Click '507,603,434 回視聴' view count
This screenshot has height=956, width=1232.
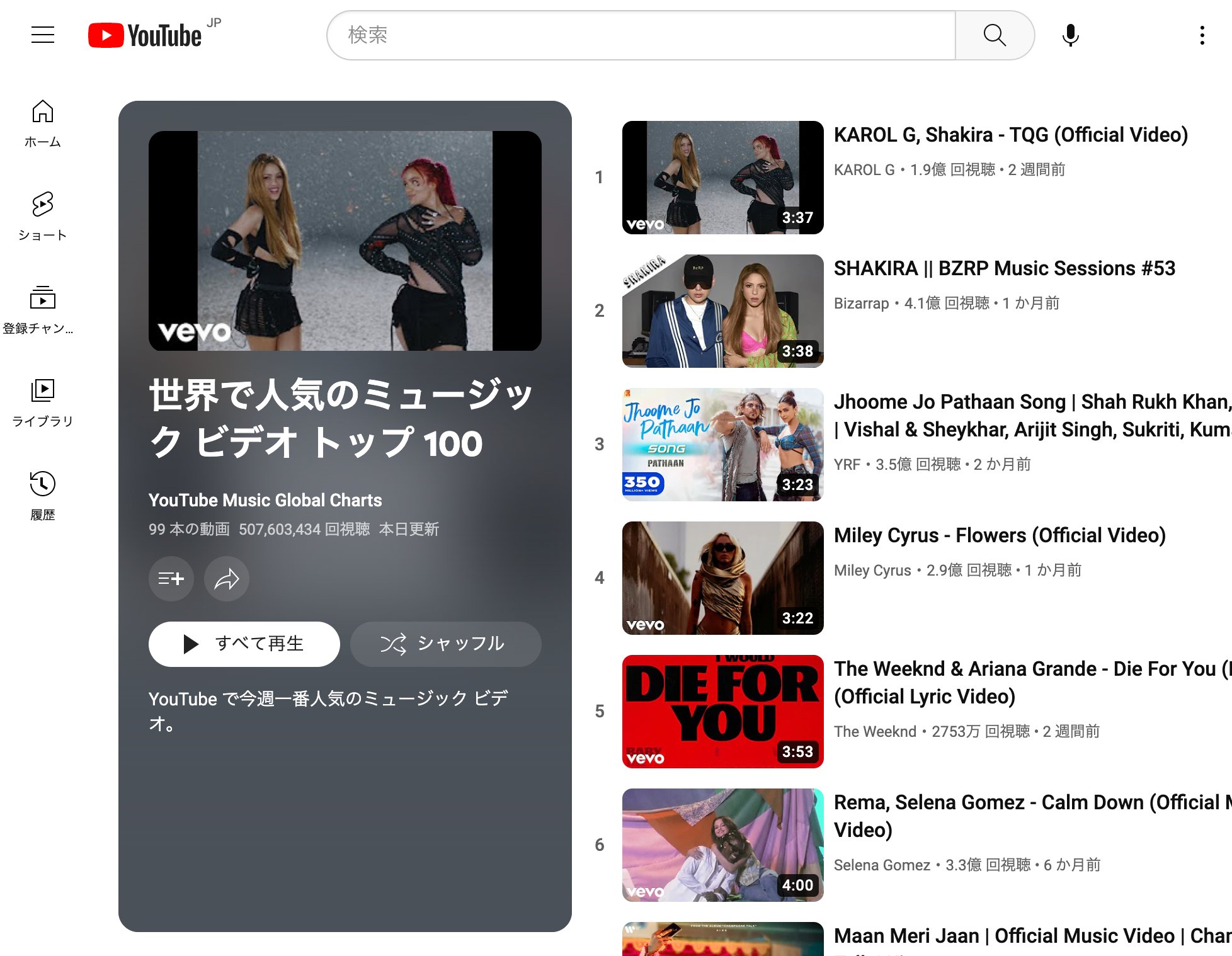coord(304,529)
